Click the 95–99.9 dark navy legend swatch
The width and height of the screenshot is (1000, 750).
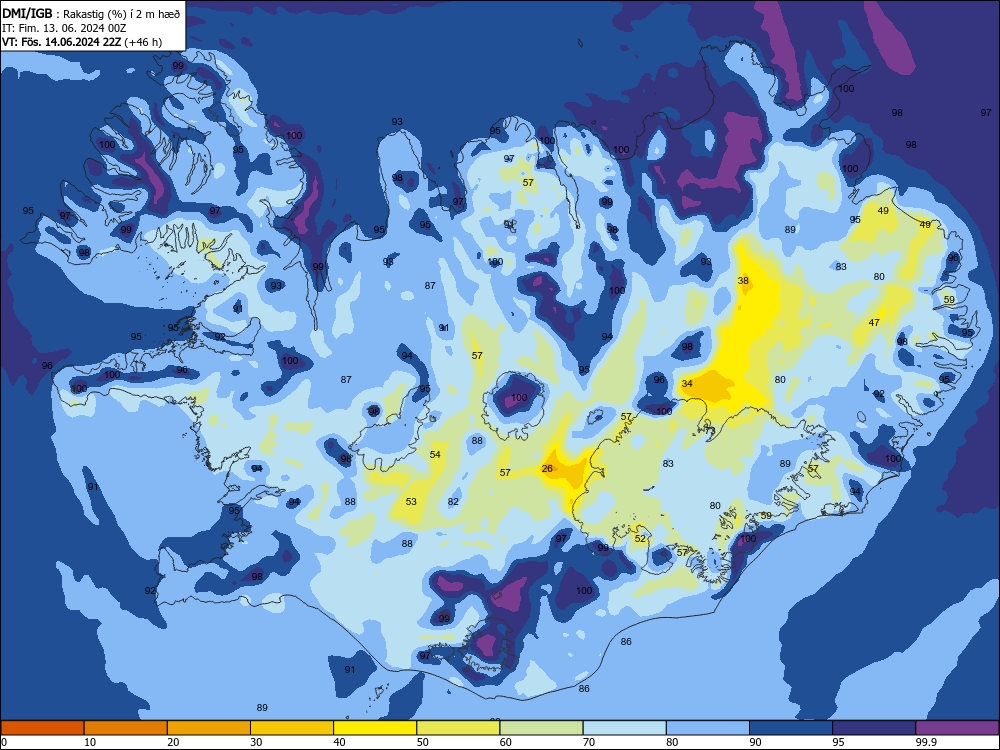coord(874,728)
